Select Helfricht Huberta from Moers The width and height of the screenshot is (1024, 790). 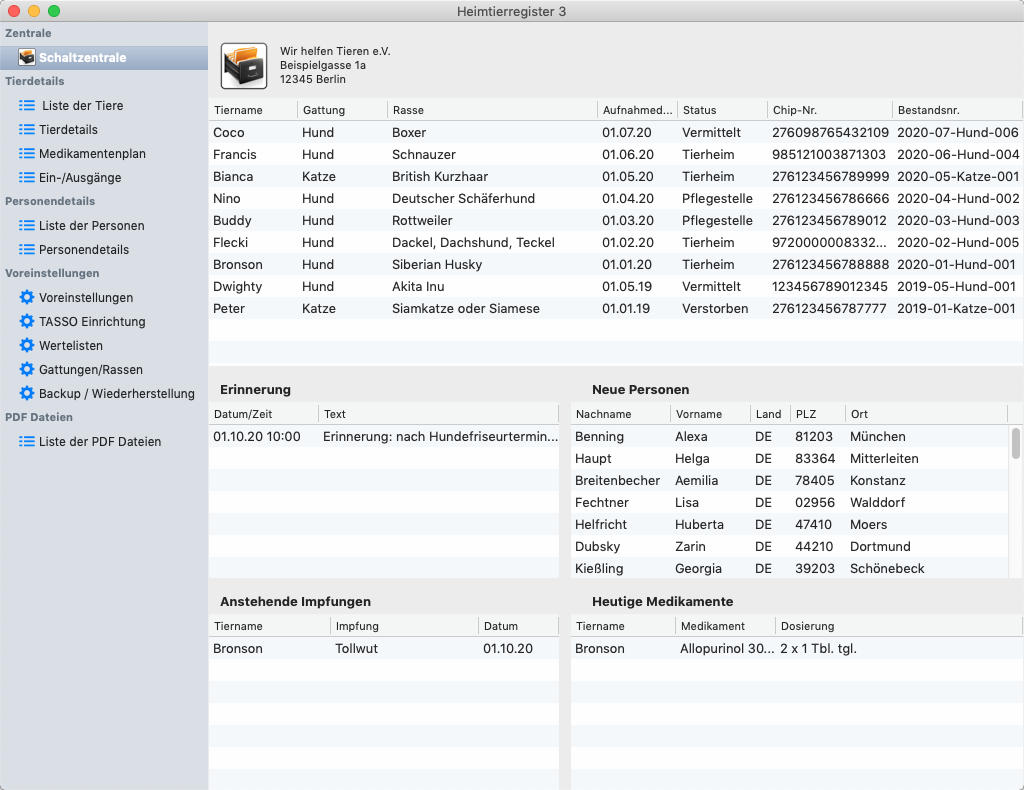pos(790,524)
